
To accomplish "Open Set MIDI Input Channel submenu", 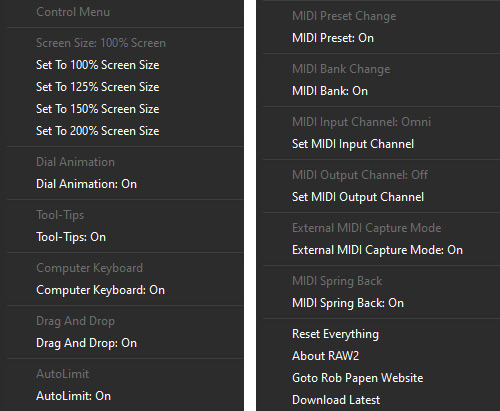I will [381, 144].
